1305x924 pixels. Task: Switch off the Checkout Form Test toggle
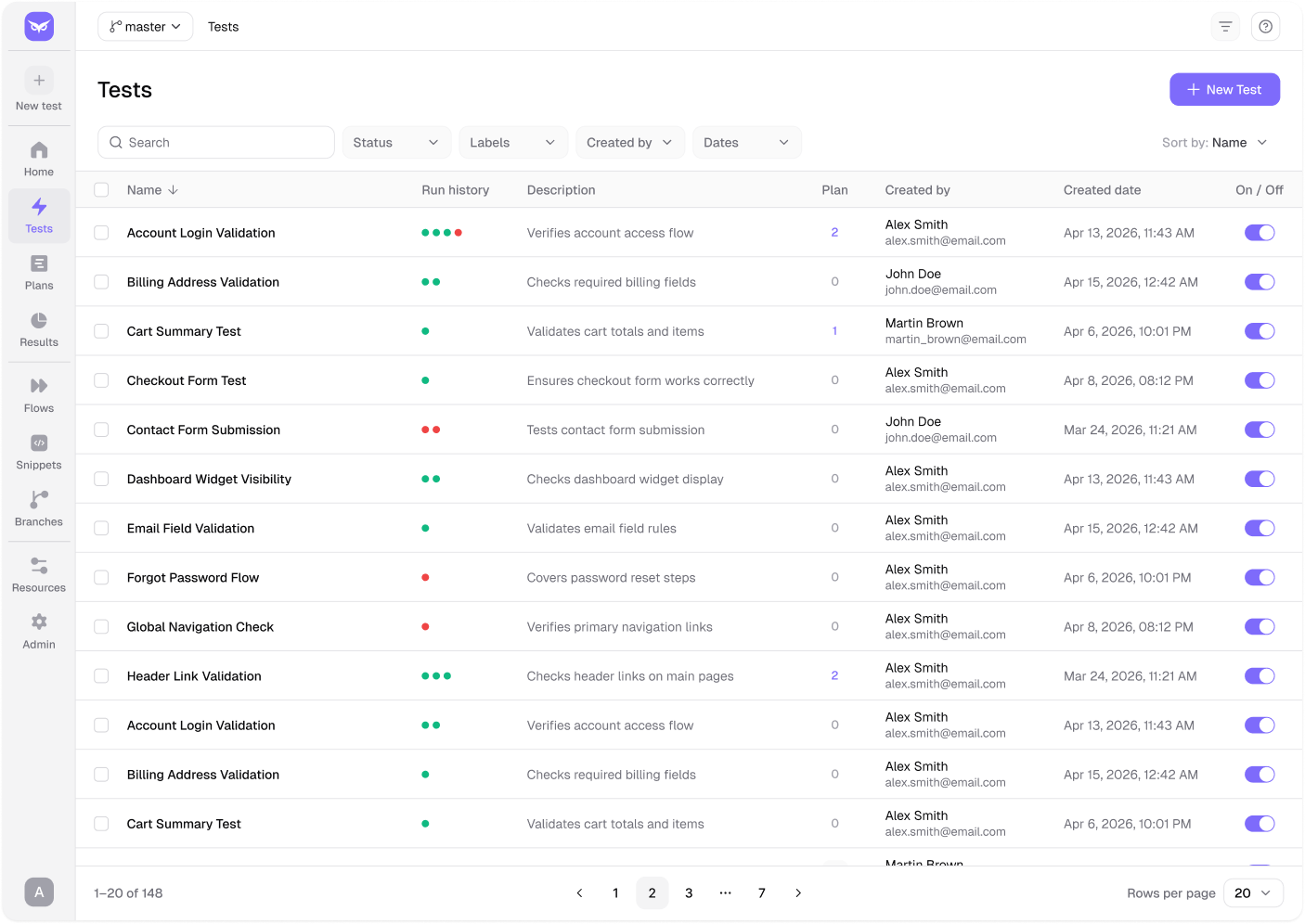[1260, 380]
